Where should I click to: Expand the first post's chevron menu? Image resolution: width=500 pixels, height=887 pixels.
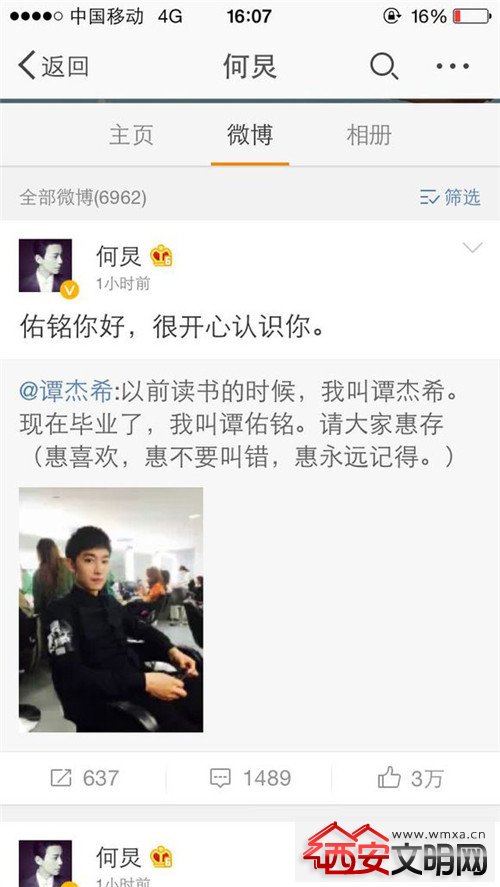472,247
